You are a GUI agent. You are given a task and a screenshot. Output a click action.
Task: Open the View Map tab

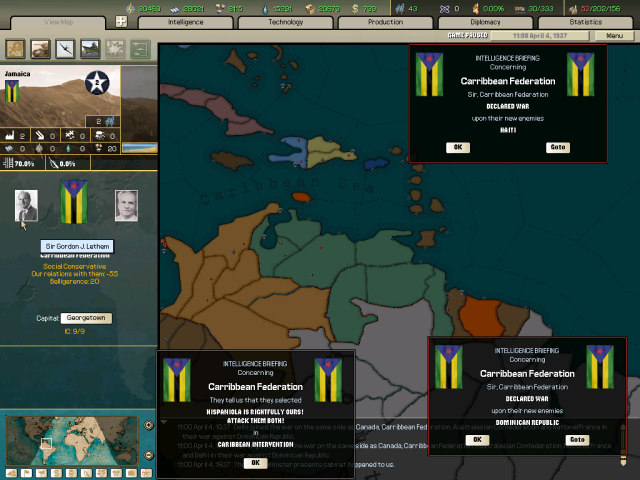[x=58, y=22]
